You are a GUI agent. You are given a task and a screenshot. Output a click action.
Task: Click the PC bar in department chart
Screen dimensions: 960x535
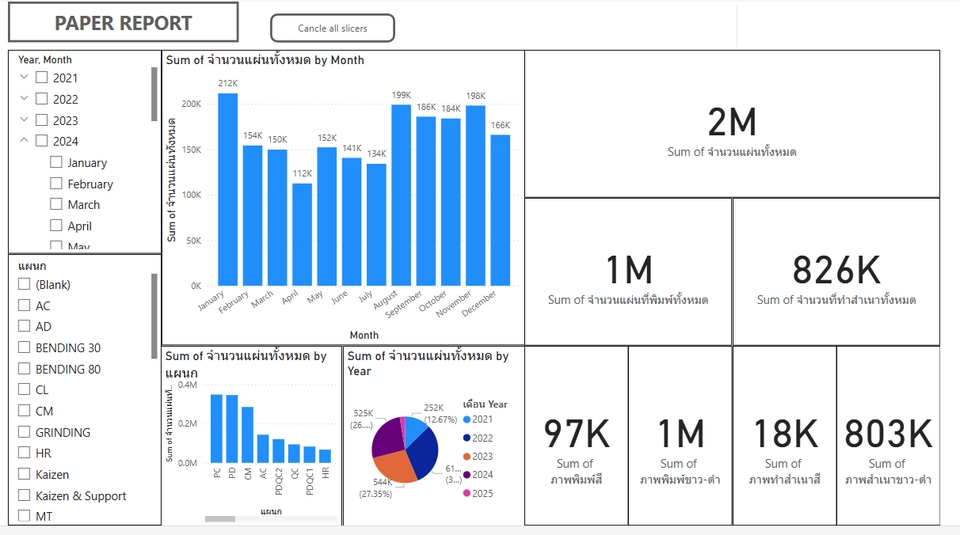click(x=217, y=428)
